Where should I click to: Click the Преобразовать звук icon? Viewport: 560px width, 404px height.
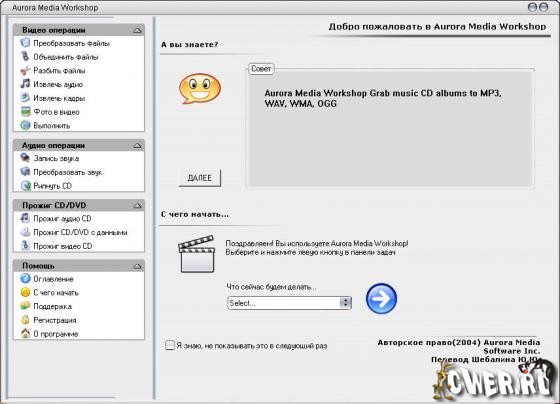point(25,172)
